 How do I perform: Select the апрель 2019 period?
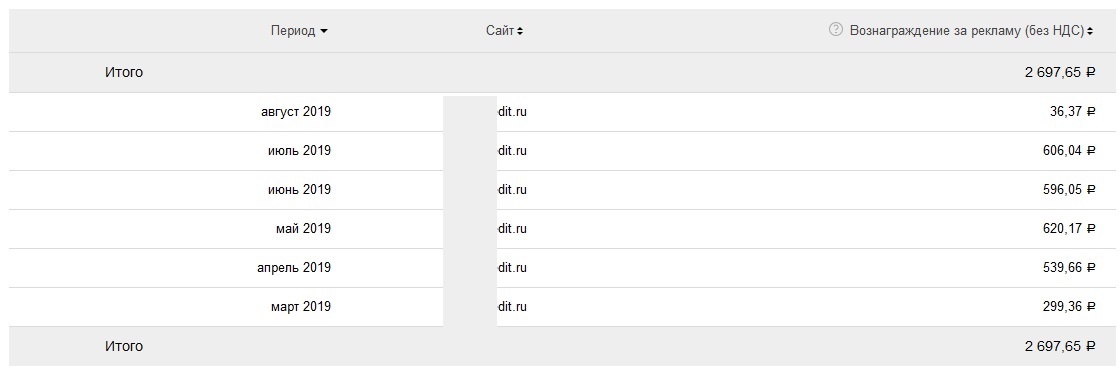(294, 268)
